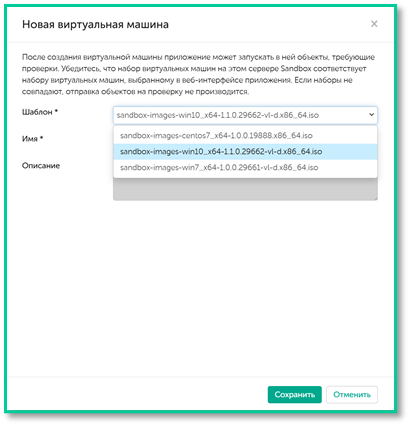Image resolution: width=410 pixels, height=426 pixels.
Task: Click the Новая виртуальная машина dialog title
Action: click(95, 25)
